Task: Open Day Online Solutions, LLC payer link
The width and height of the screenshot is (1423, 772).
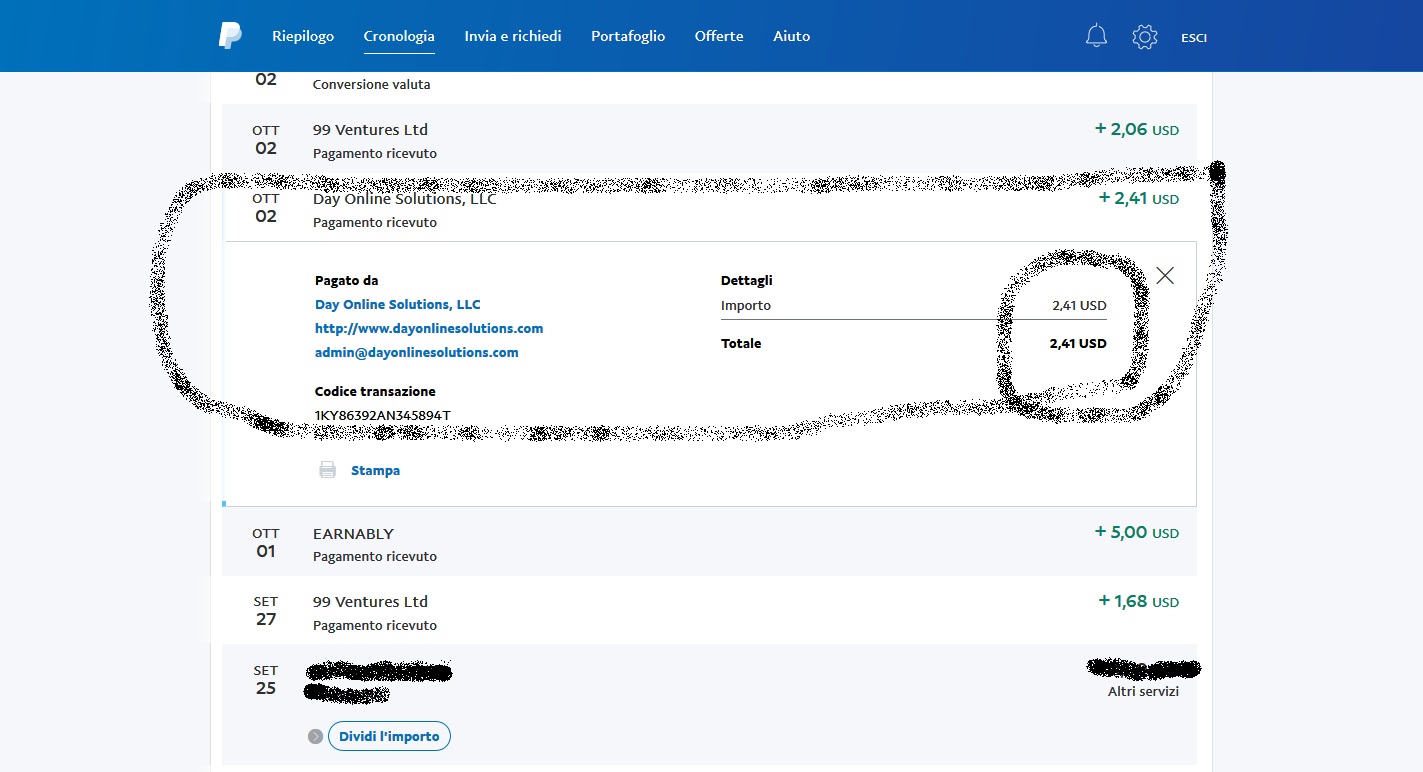Action: tap(398, 304)
